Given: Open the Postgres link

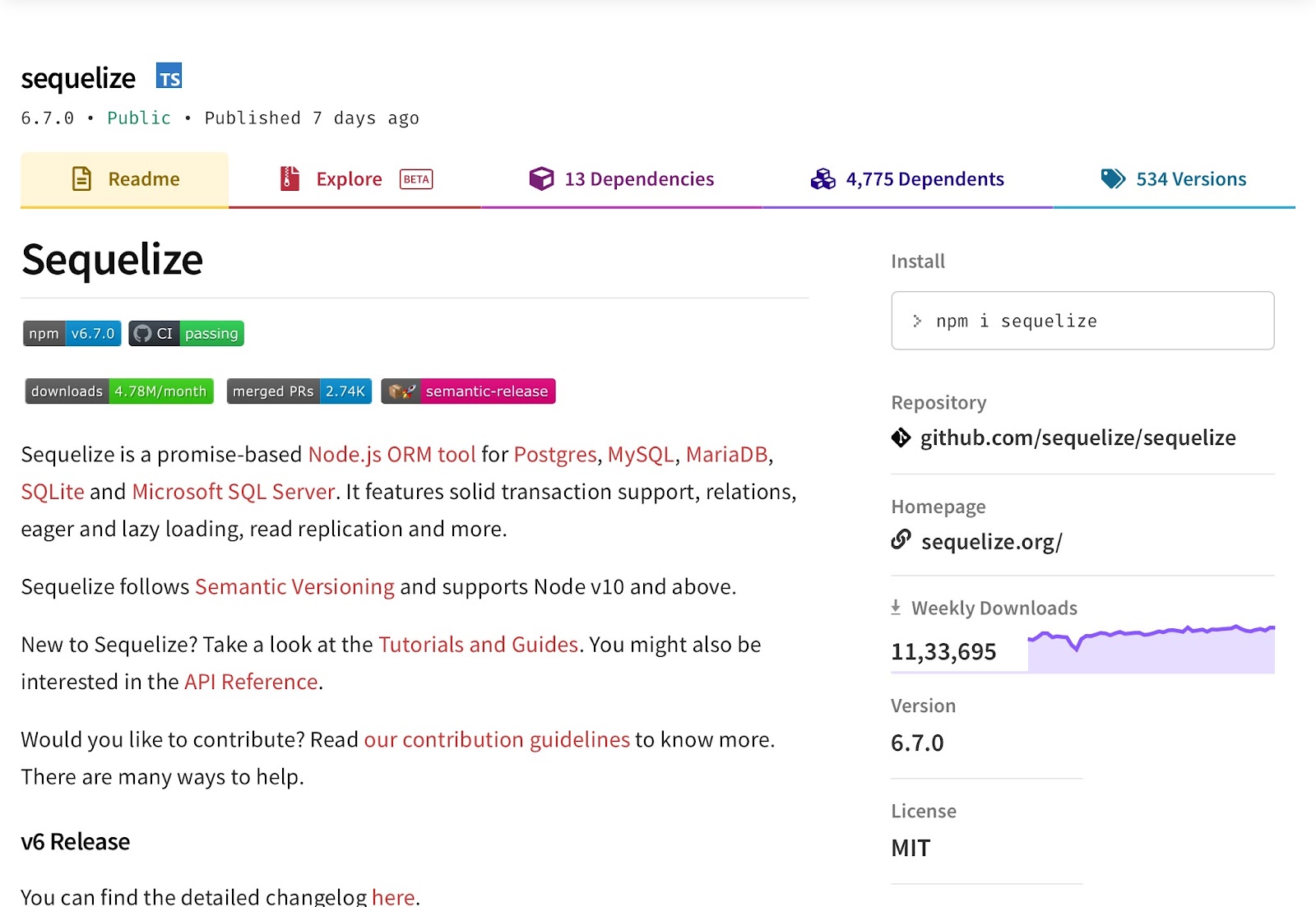Looking at the screenshot, I should pyautogui.click(x=555, y=454).
